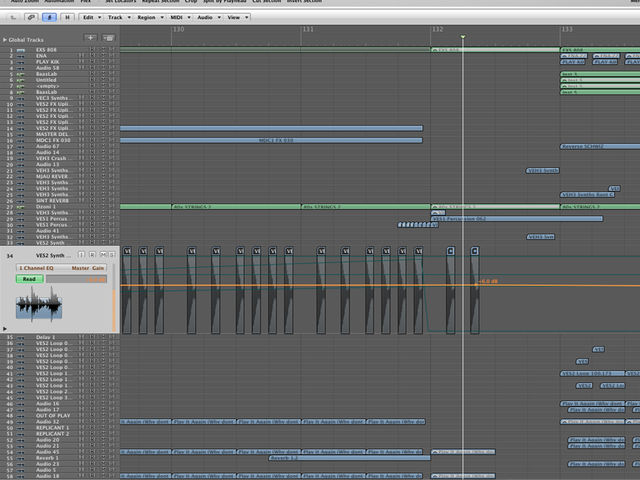640x480 pixels.
Task: Click the playhead marker in the bar ruler
Action: [463, 37]
